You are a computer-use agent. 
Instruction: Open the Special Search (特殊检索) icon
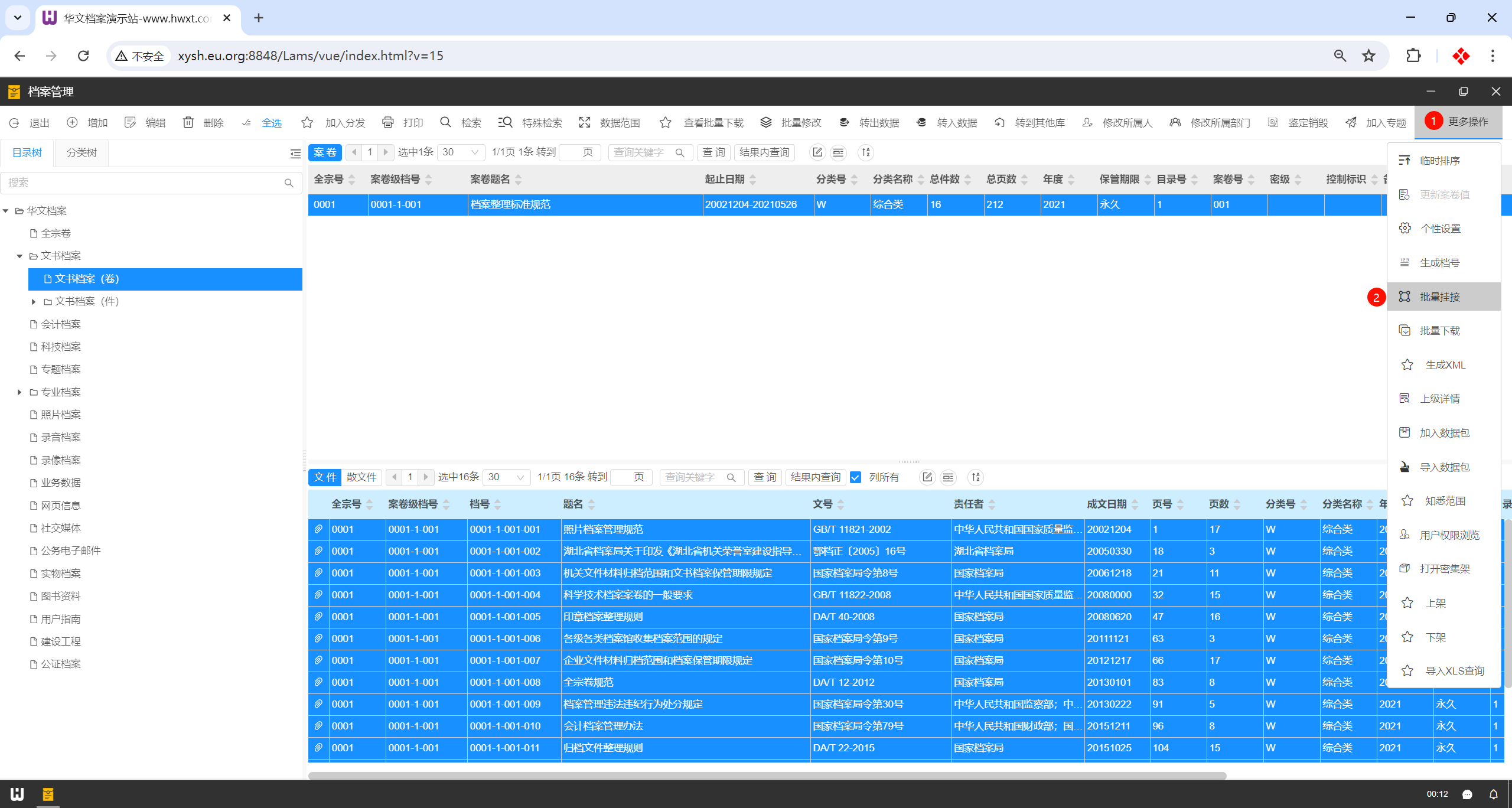coord(505,122)
